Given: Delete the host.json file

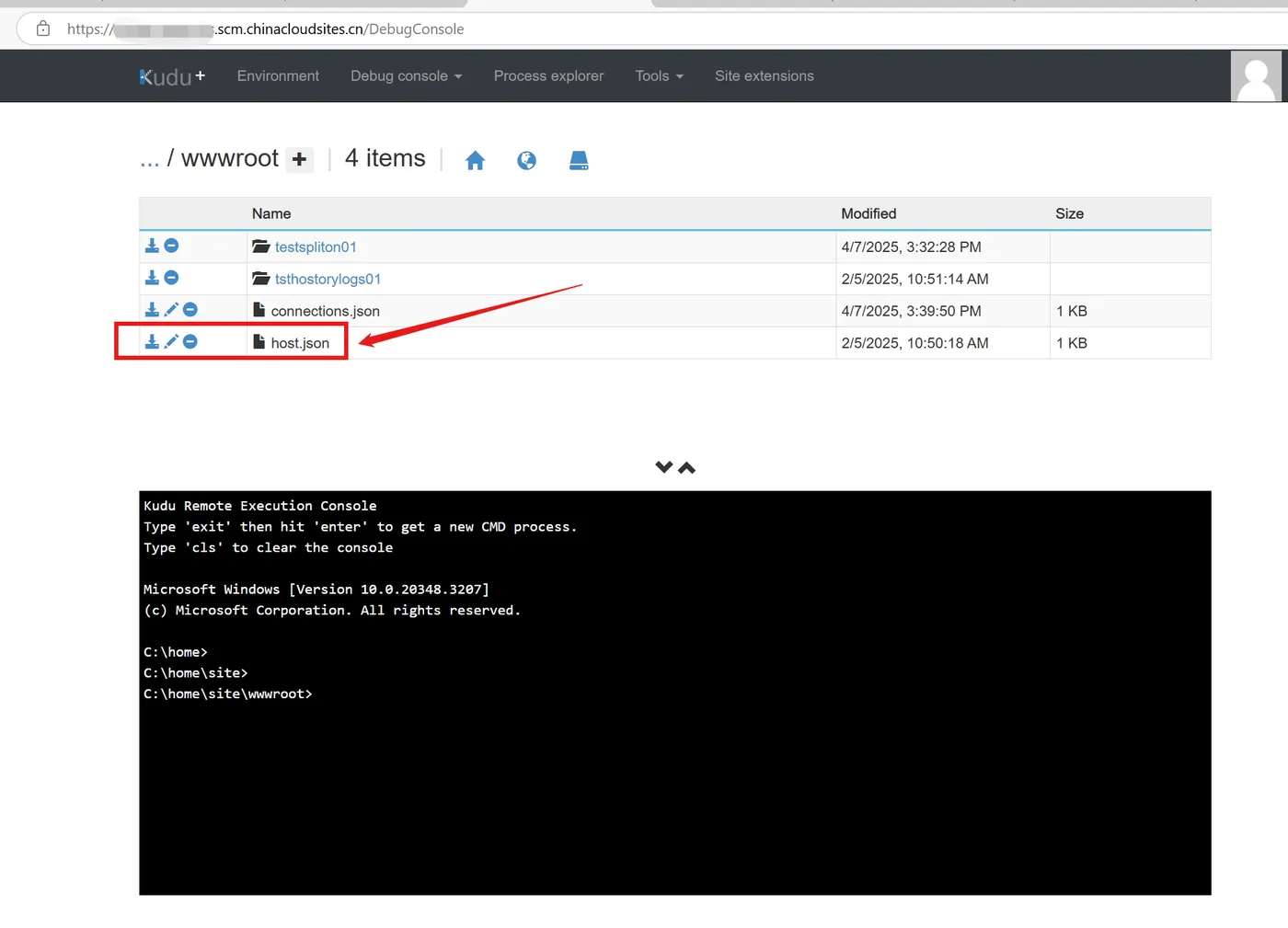Looking at the screenshot, I should tap(190, 342).
